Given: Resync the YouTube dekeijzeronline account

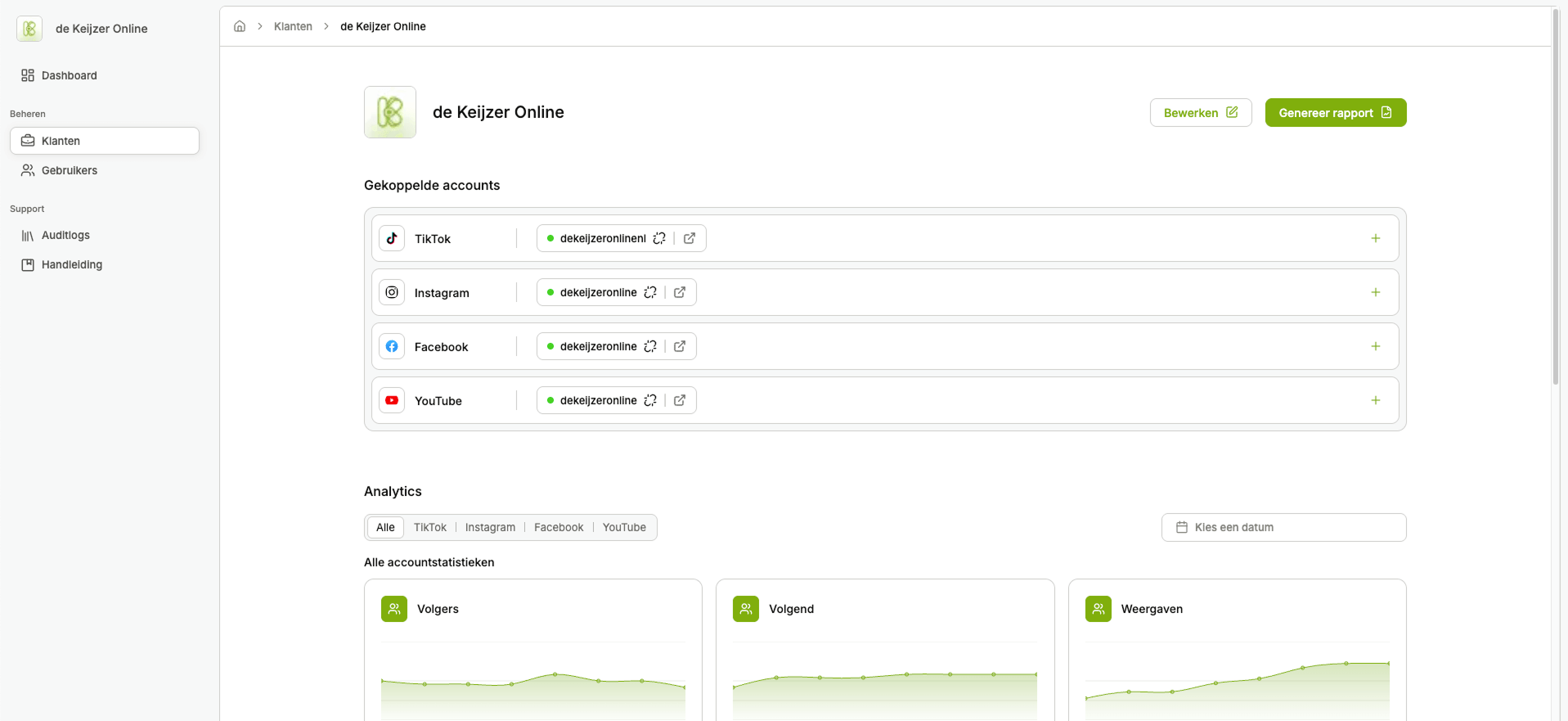Looking at the screenshot, I should click(x=650, y=400).
